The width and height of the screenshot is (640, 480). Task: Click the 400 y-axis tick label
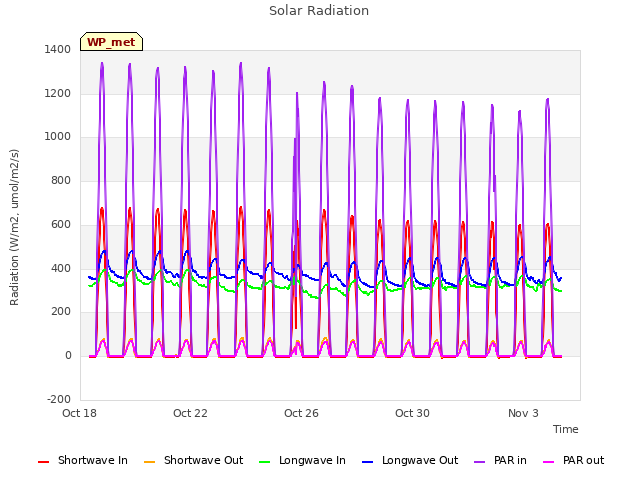tap(61, 269)
